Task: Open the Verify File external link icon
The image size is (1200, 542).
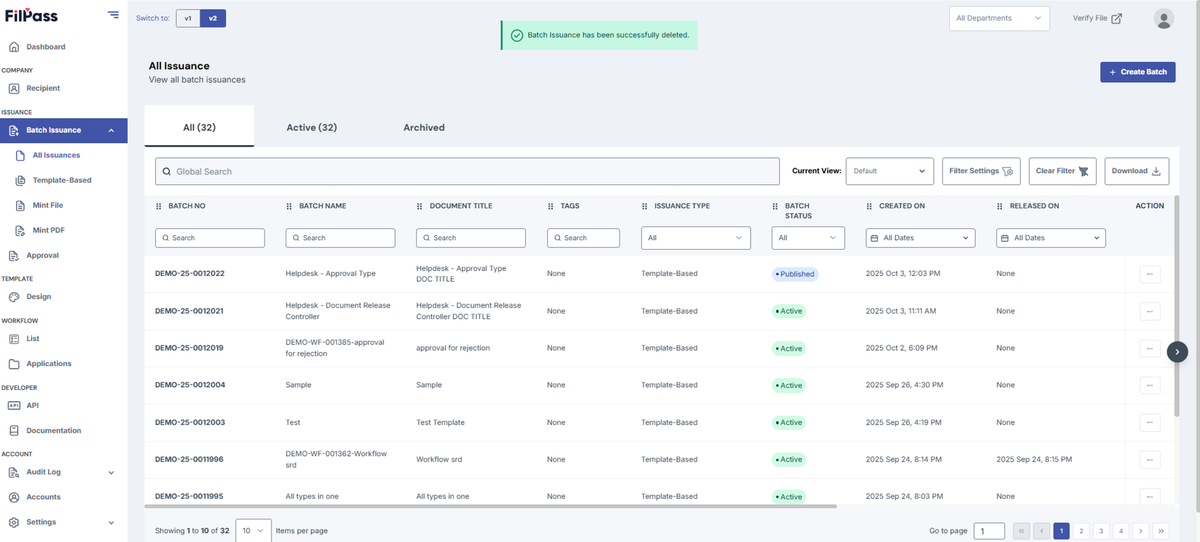Action: (1116, 18)
